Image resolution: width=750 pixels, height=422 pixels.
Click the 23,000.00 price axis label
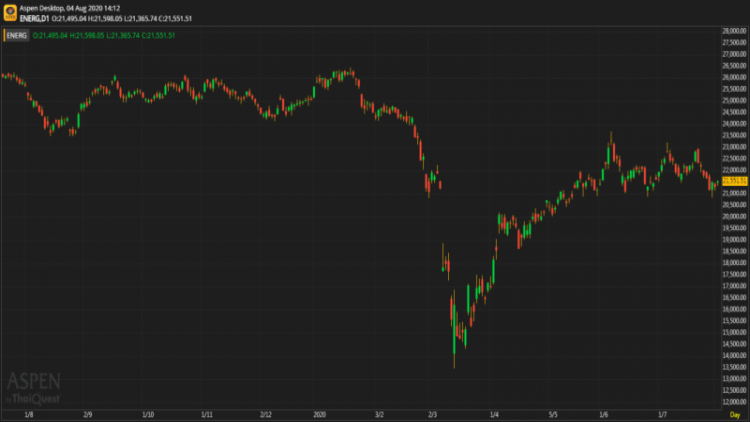735,147
